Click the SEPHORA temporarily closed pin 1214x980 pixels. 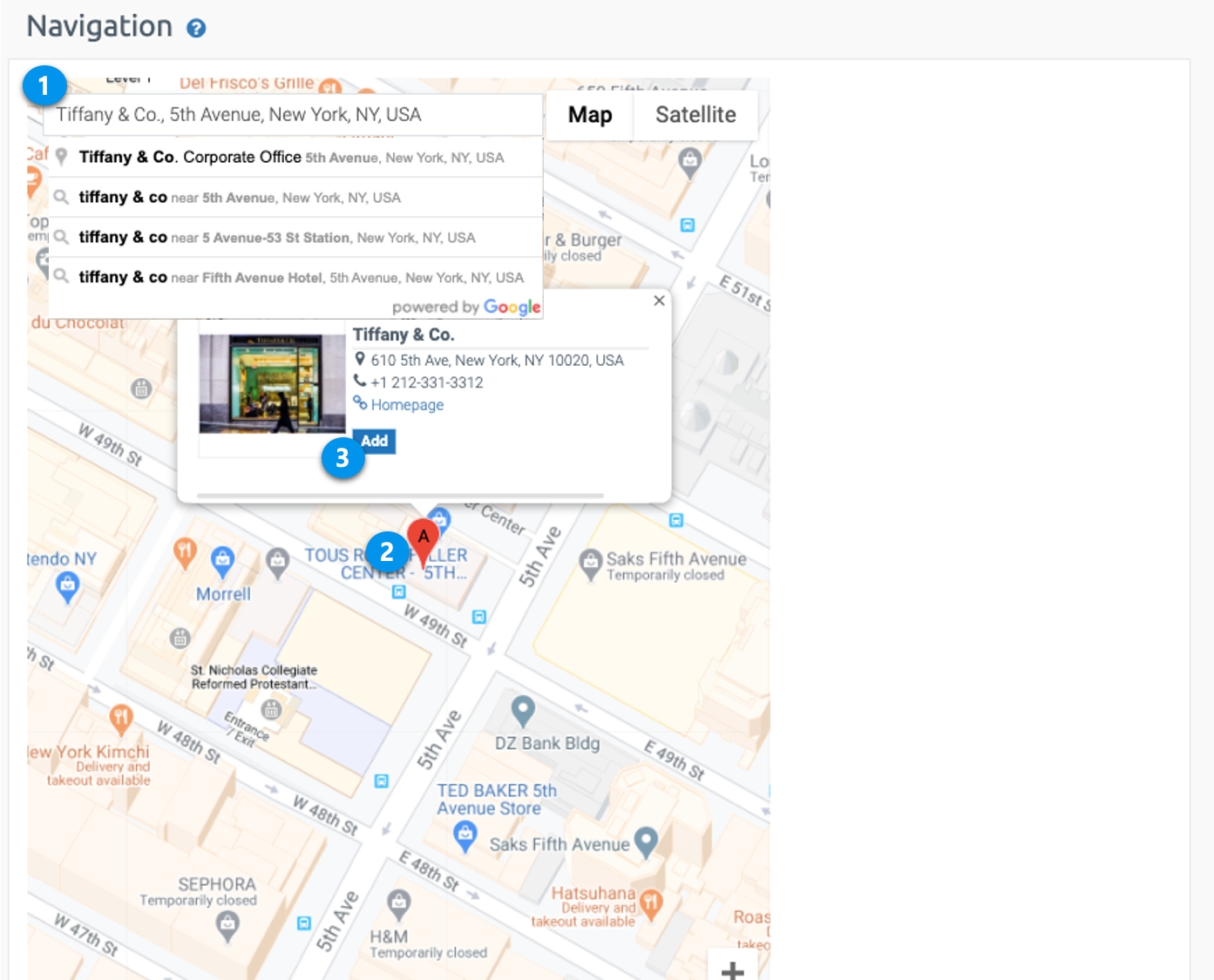[x=227, y=927]
